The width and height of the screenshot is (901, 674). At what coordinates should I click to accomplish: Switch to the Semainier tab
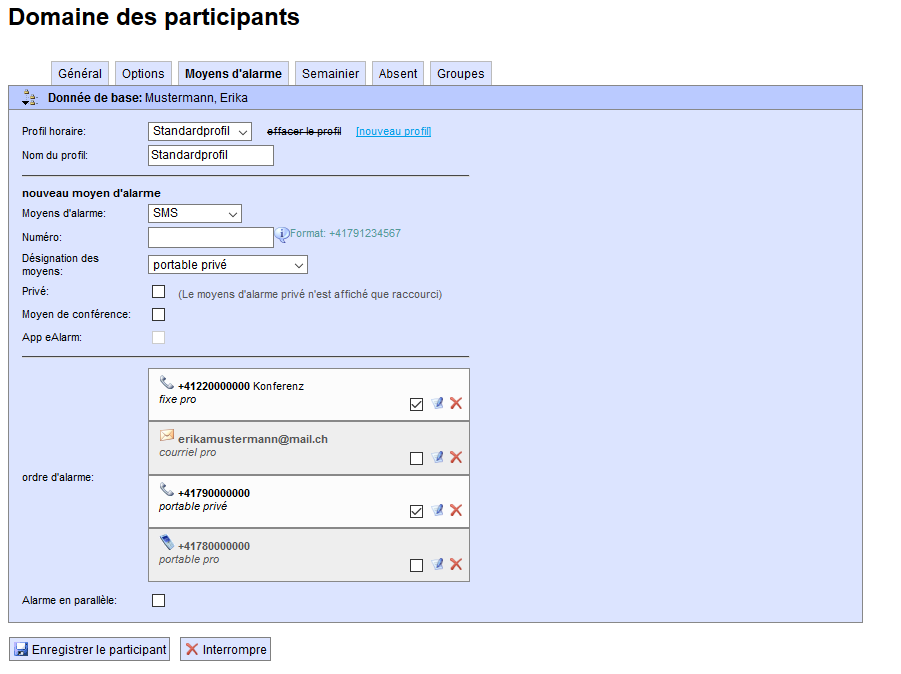330,74
